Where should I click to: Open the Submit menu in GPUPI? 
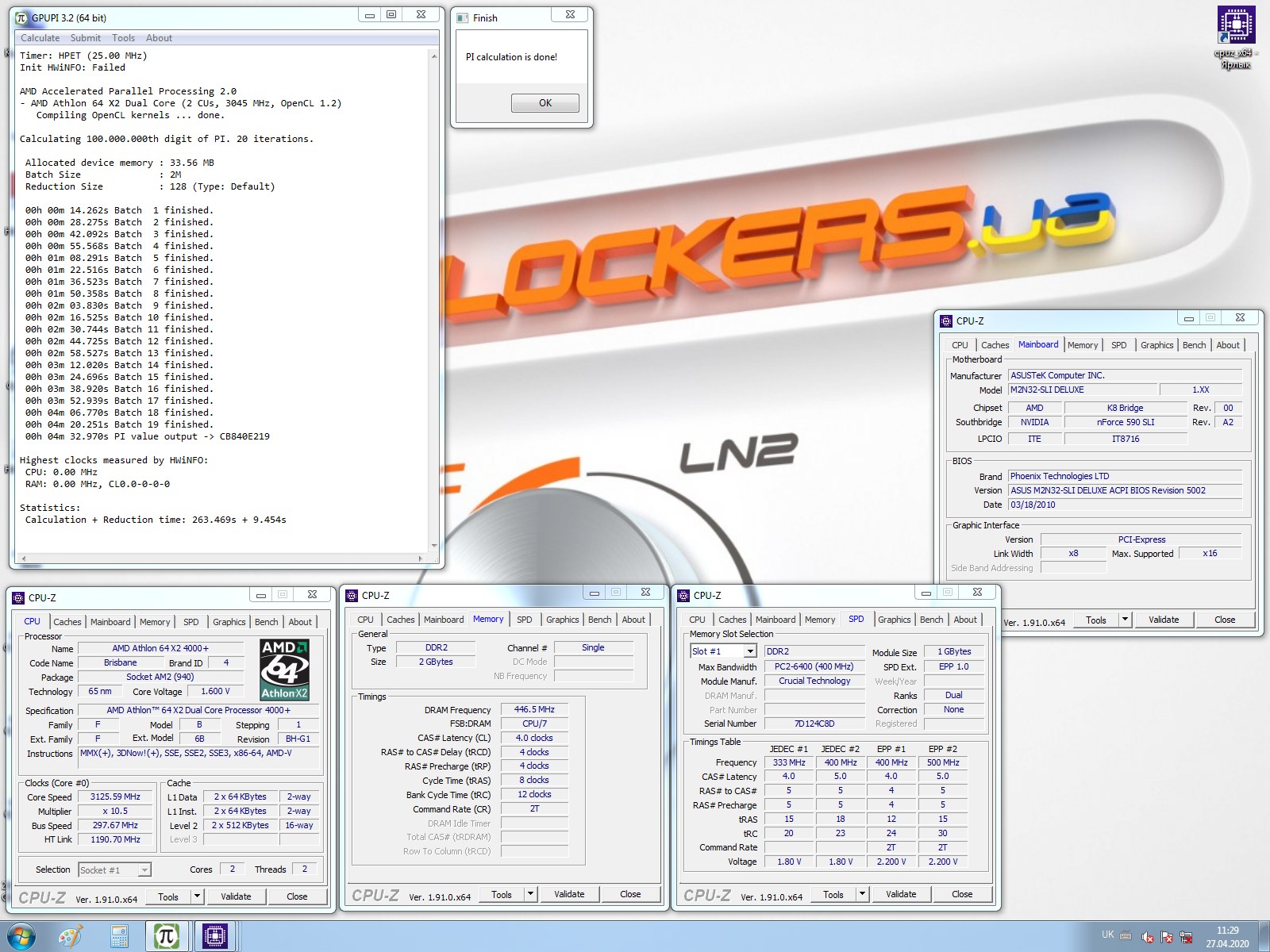point(85,38)
